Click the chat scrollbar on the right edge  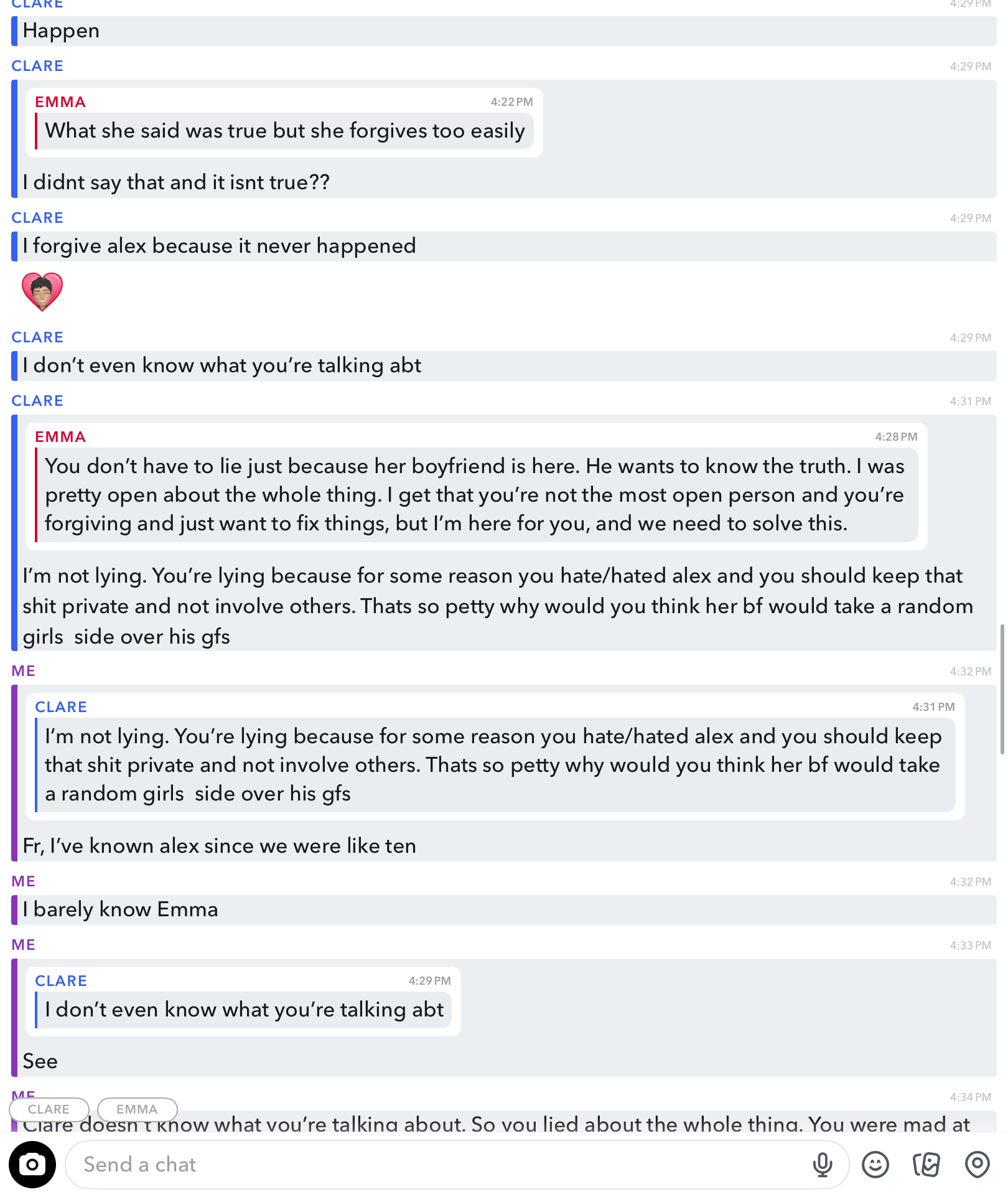click(x=1002, y=689)
